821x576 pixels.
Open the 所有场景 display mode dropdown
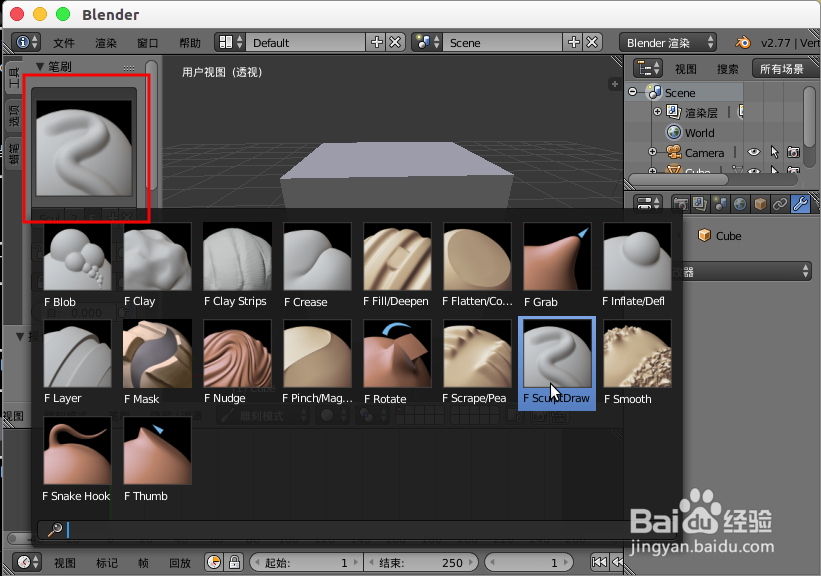785,69
